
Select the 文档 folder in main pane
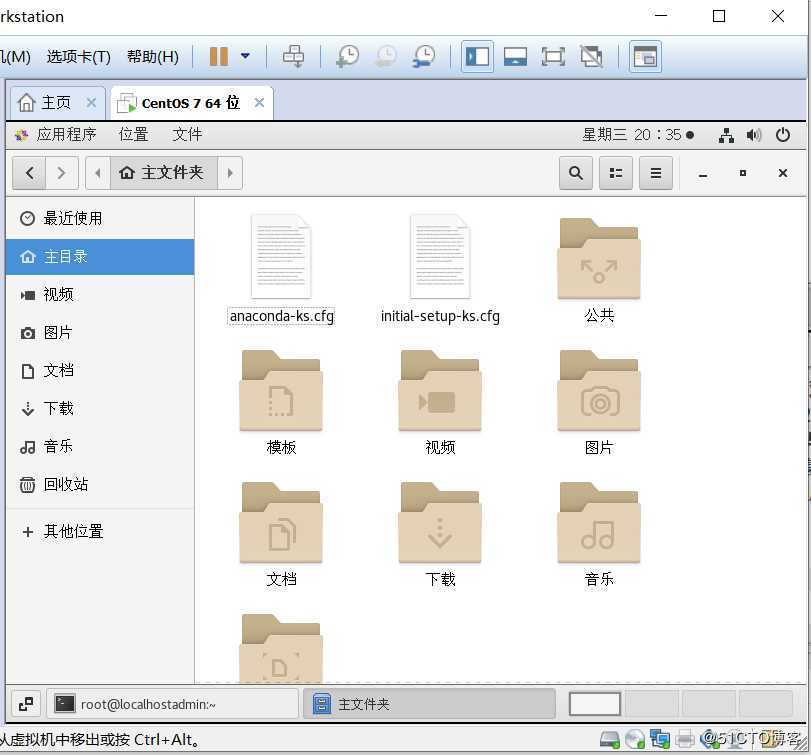(x=281, y=534)
